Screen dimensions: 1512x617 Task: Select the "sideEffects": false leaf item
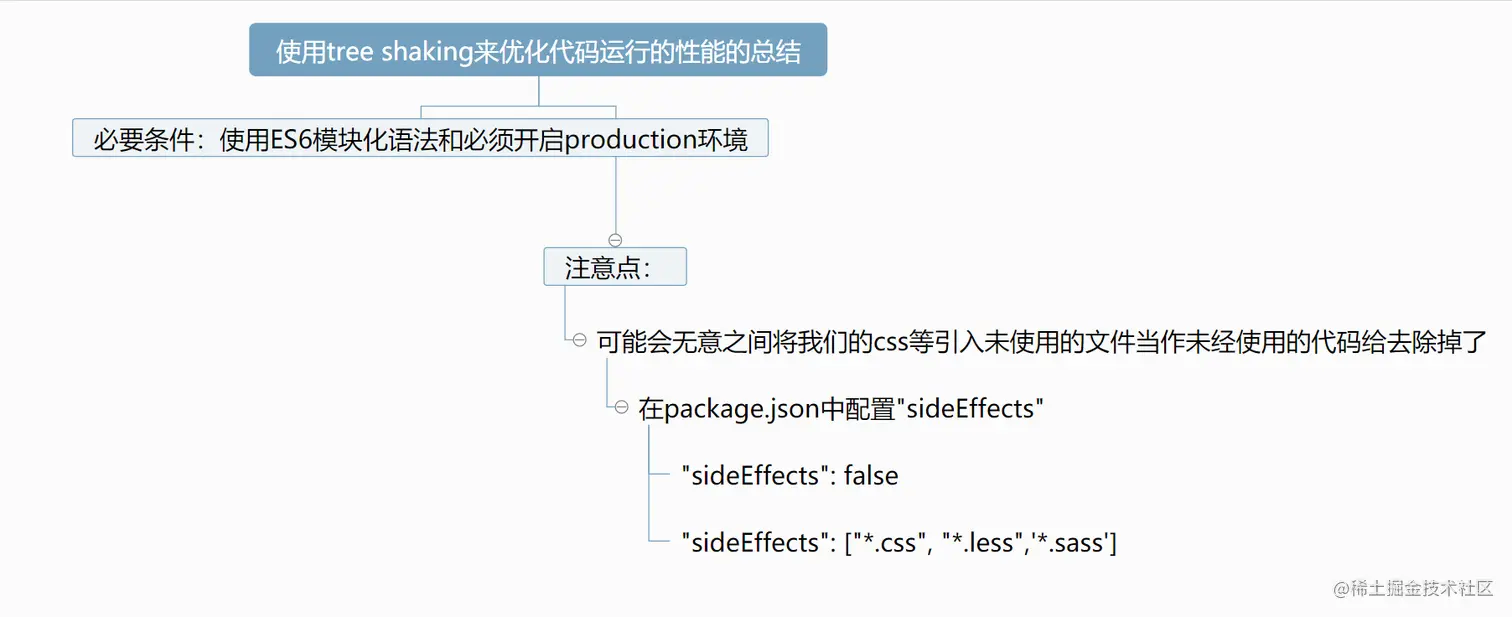[x=788, y=476]
